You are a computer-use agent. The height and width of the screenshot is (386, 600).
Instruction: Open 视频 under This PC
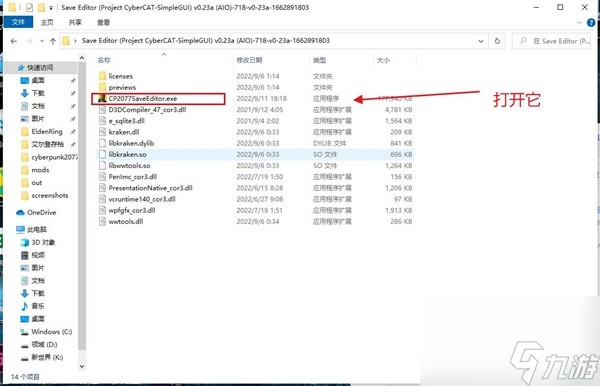click(38, 255)
